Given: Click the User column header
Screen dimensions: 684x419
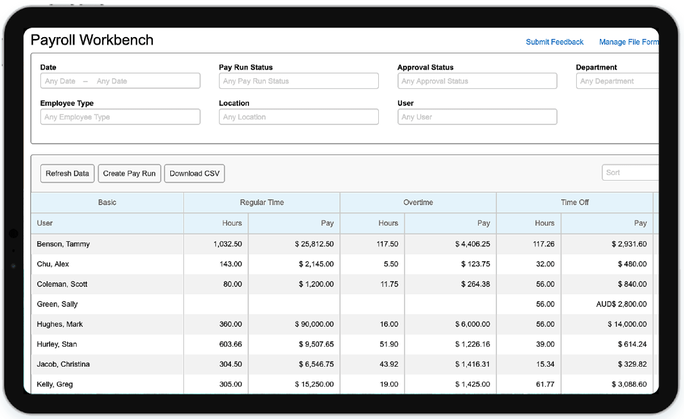Looking at the screenshot, I should coord(46,223).
